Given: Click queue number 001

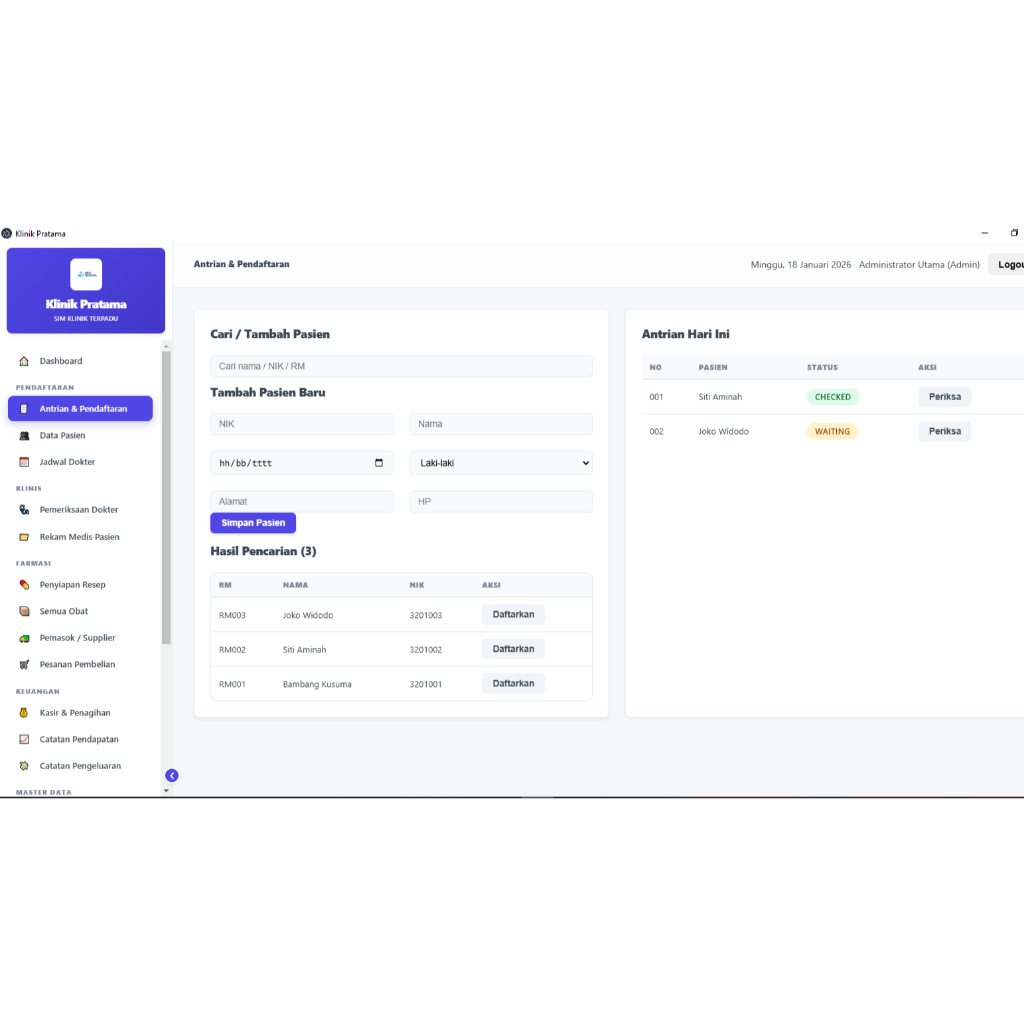Looking at the screenshot, I should click(656, 397).
